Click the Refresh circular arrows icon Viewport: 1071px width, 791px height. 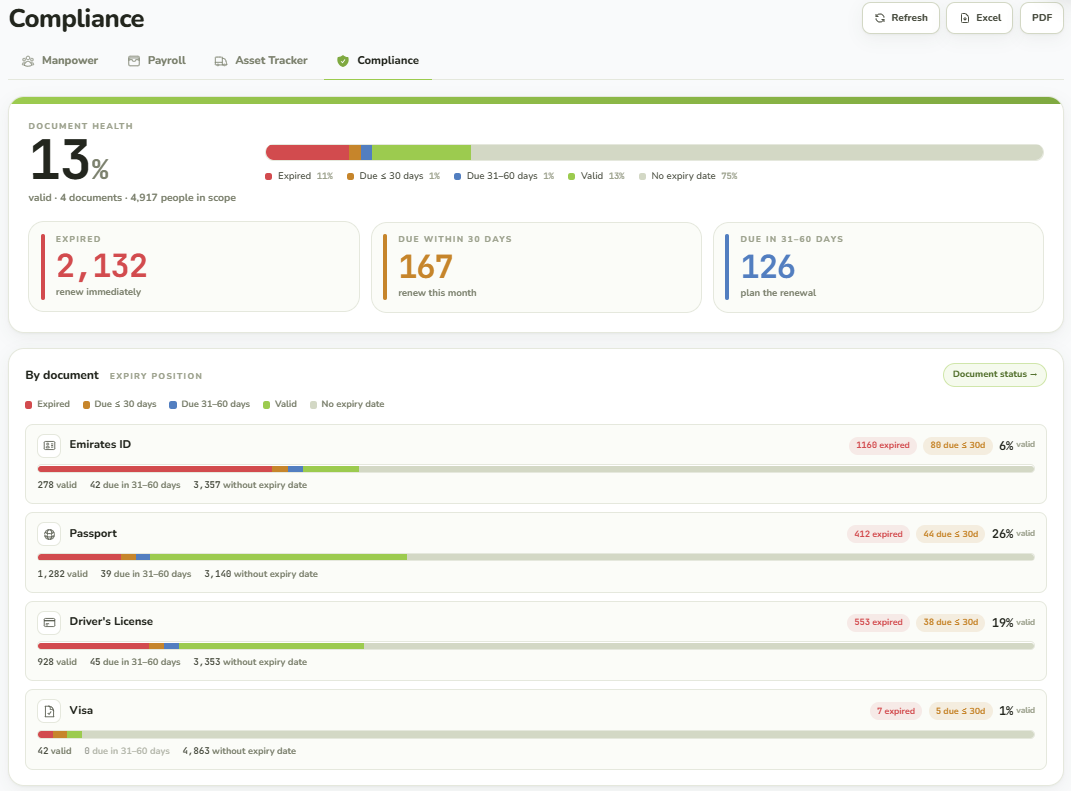coord(880,18)
